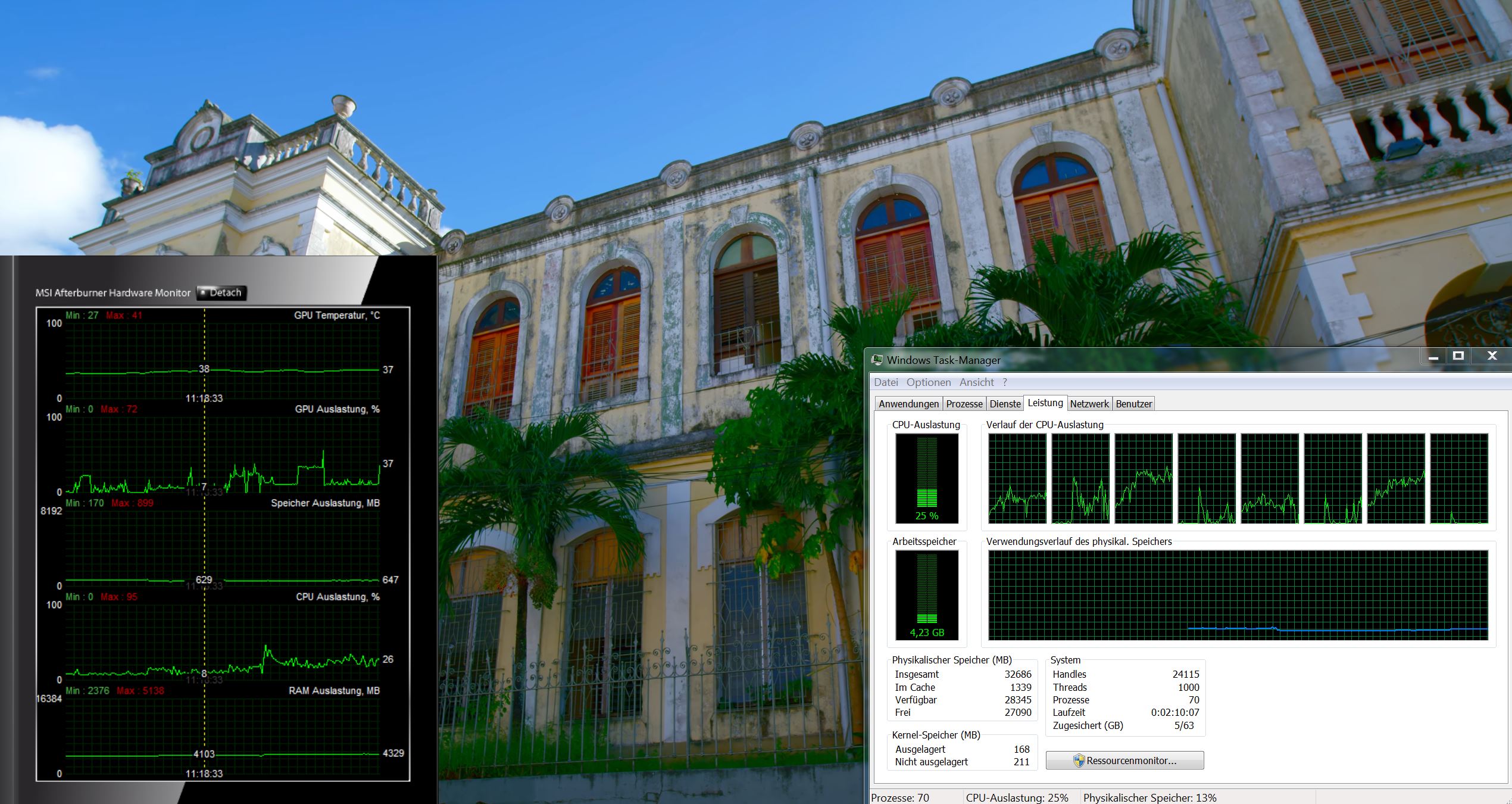Open the Optionen menu
The image size is (1512, 804).
(927, 382)
